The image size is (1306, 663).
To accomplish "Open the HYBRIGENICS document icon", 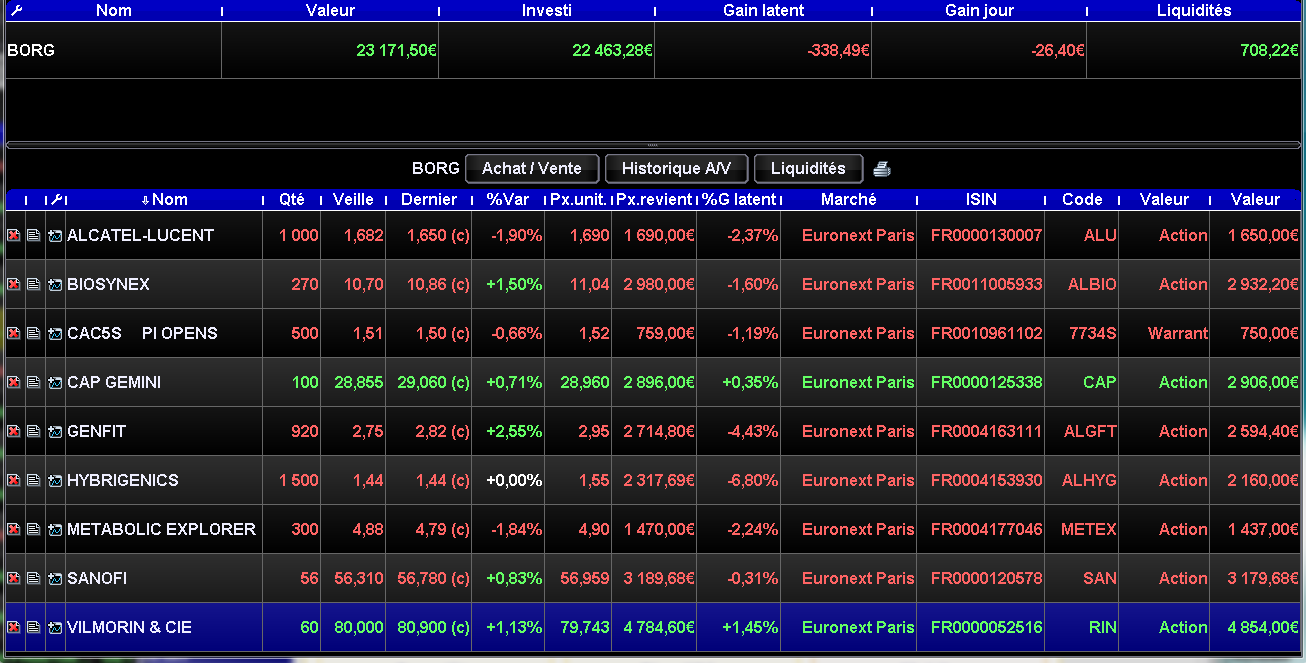I will [34, 480].
